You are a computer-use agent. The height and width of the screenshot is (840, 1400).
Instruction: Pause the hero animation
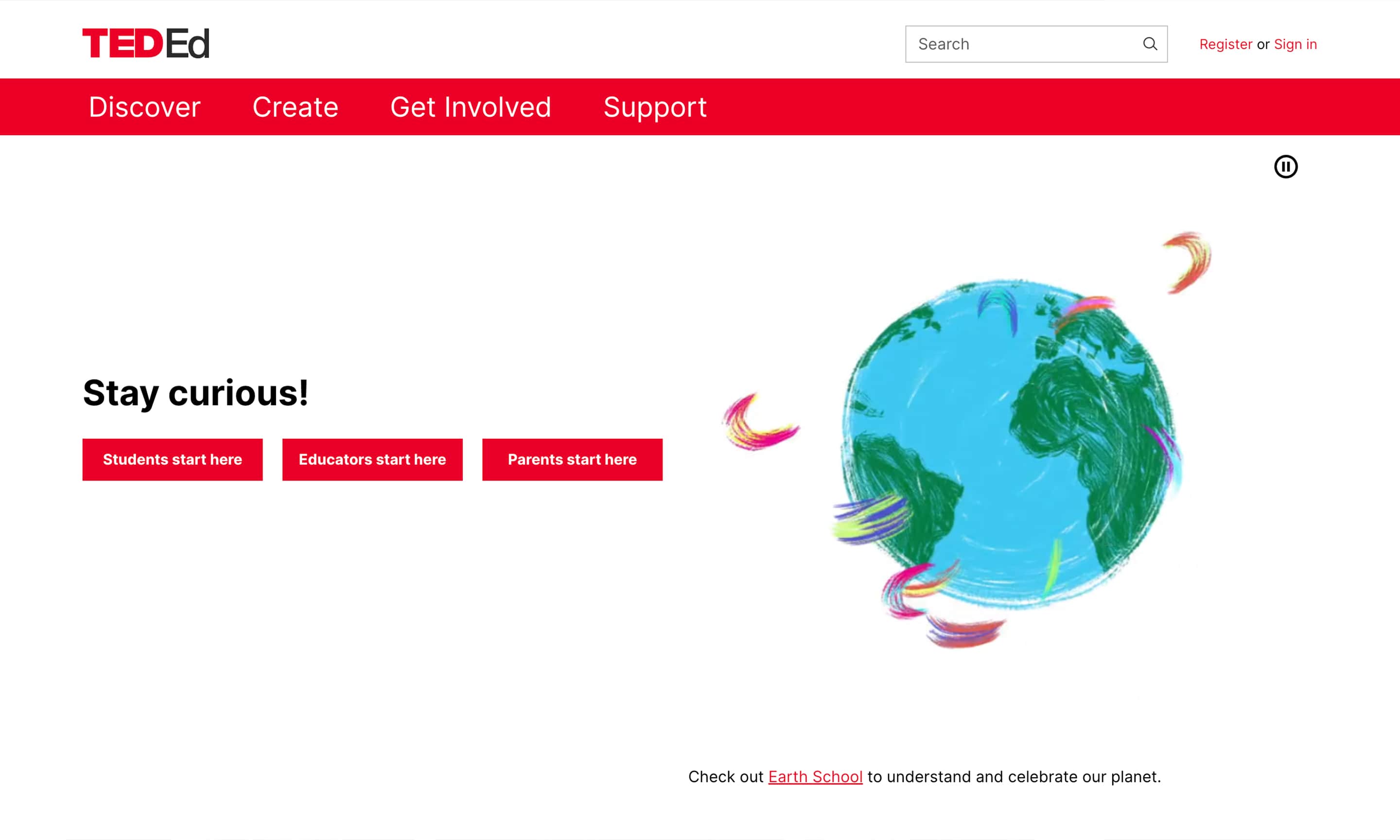(1285, 166)
